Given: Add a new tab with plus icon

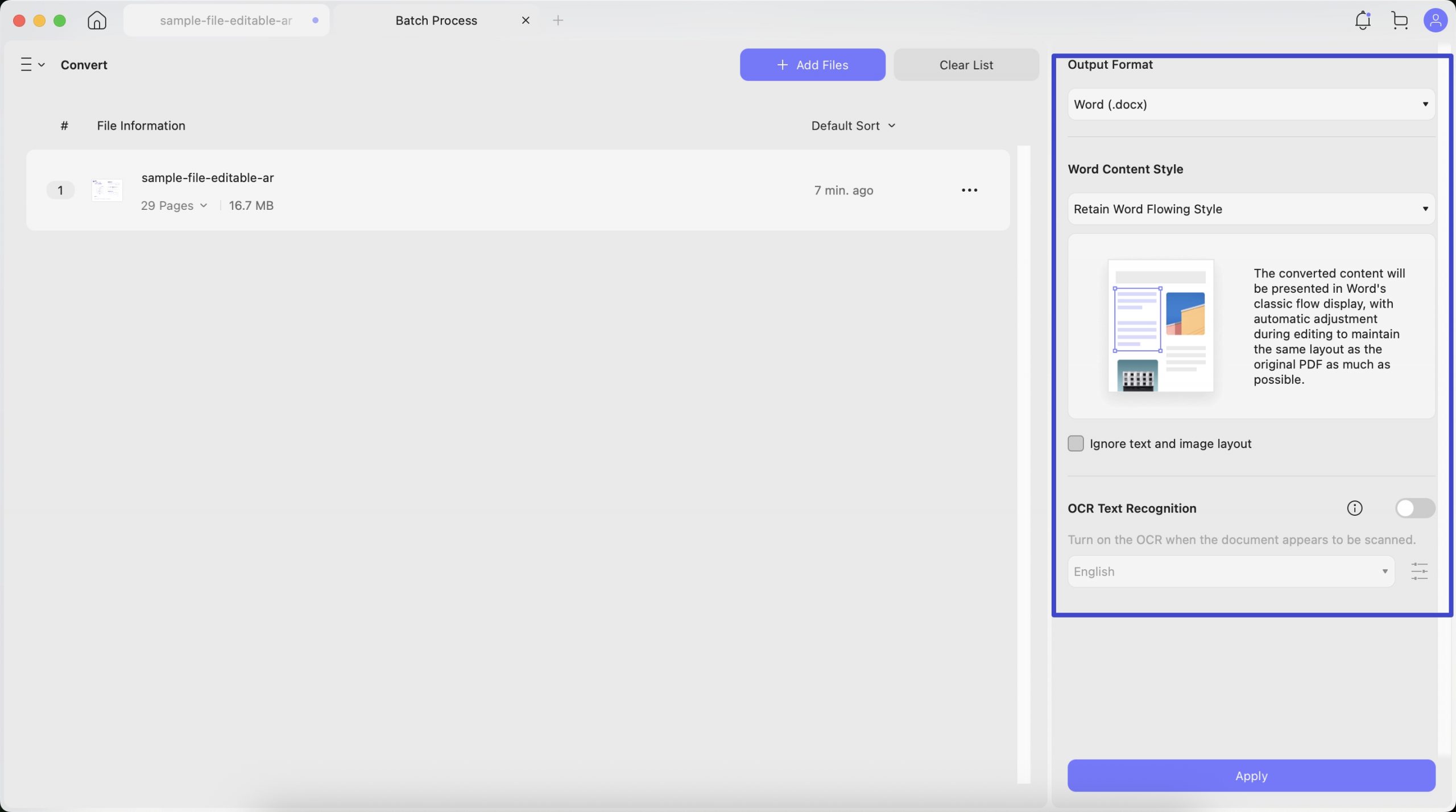Looking at the screenshot, I should (x=558, y=20).
